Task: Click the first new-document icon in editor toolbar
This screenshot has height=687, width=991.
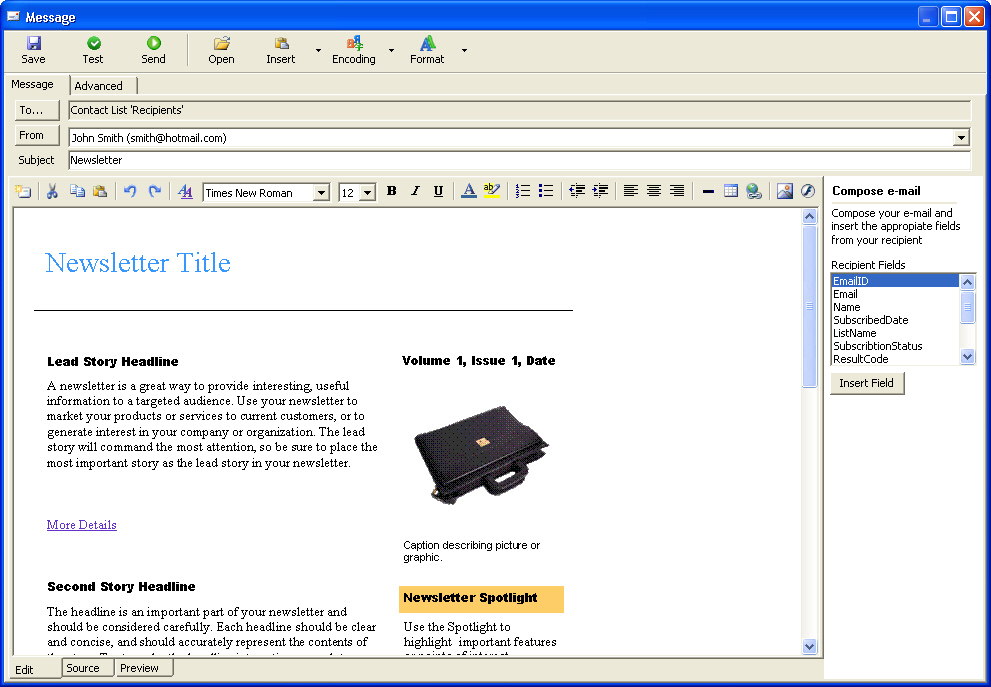Action: click(23, 191)
